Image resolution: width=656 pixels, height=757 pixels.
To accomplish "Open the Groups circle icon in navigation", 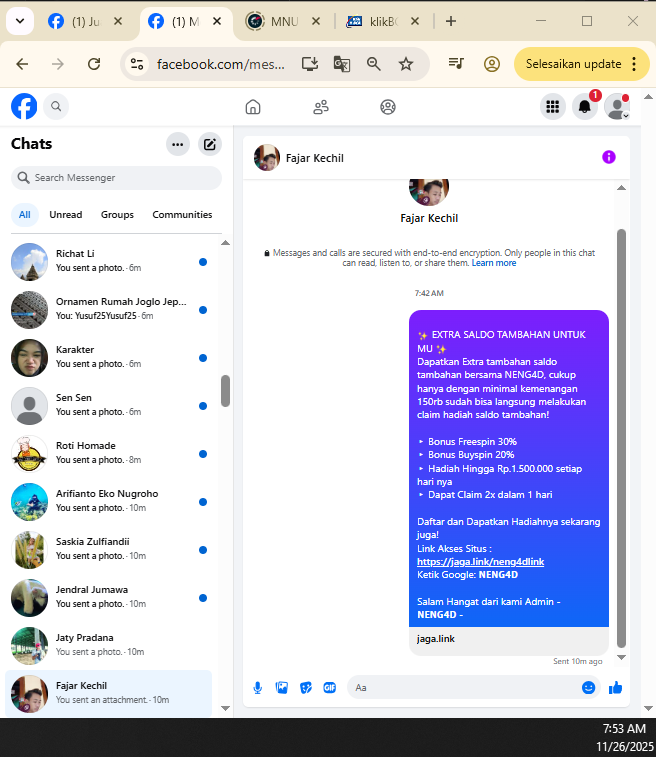I will point(388,107).
